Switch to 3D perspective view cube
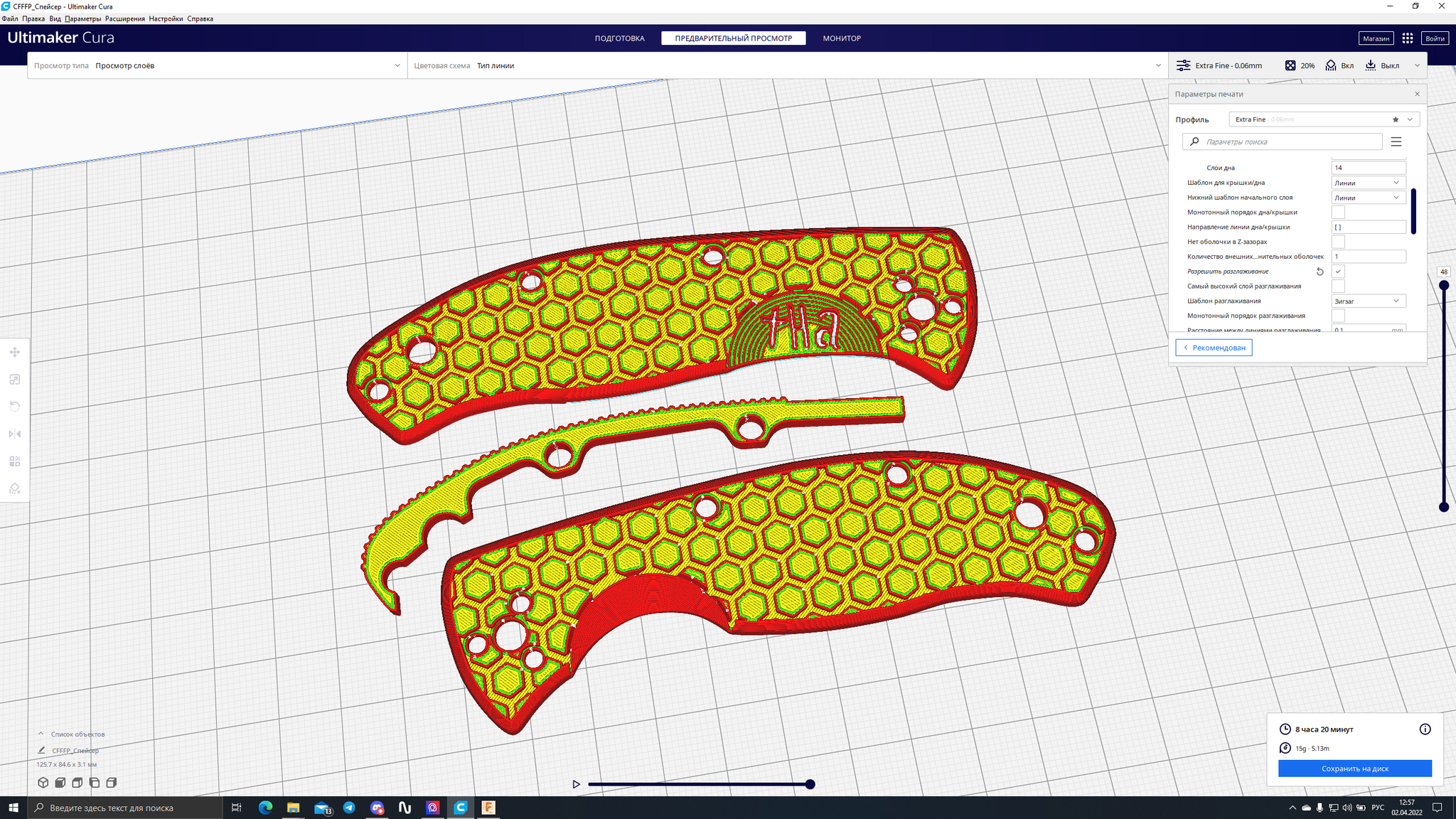 [43, 783]
